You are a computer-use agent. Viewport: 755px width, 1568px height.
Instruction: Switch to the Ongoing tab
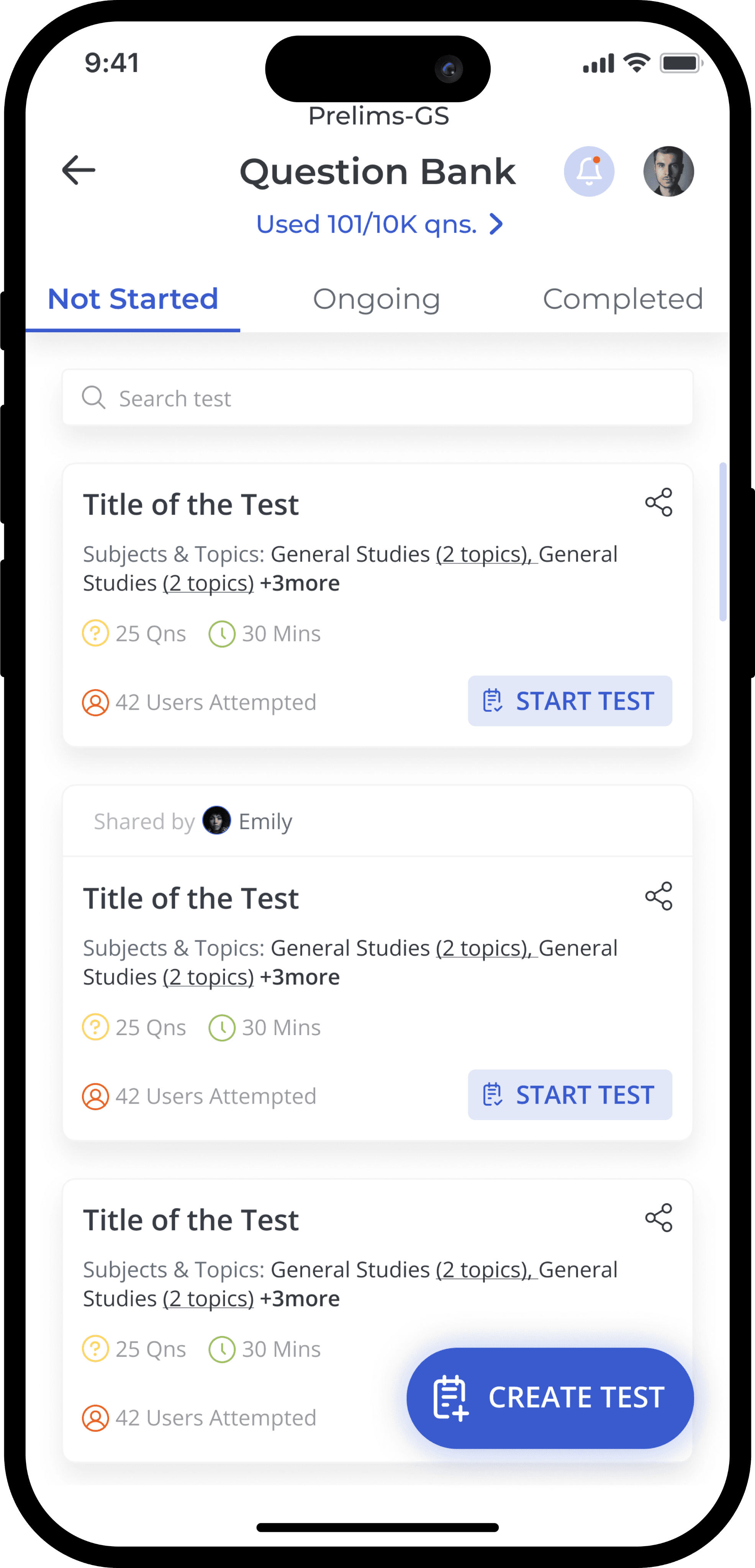[x=376, y=299]
